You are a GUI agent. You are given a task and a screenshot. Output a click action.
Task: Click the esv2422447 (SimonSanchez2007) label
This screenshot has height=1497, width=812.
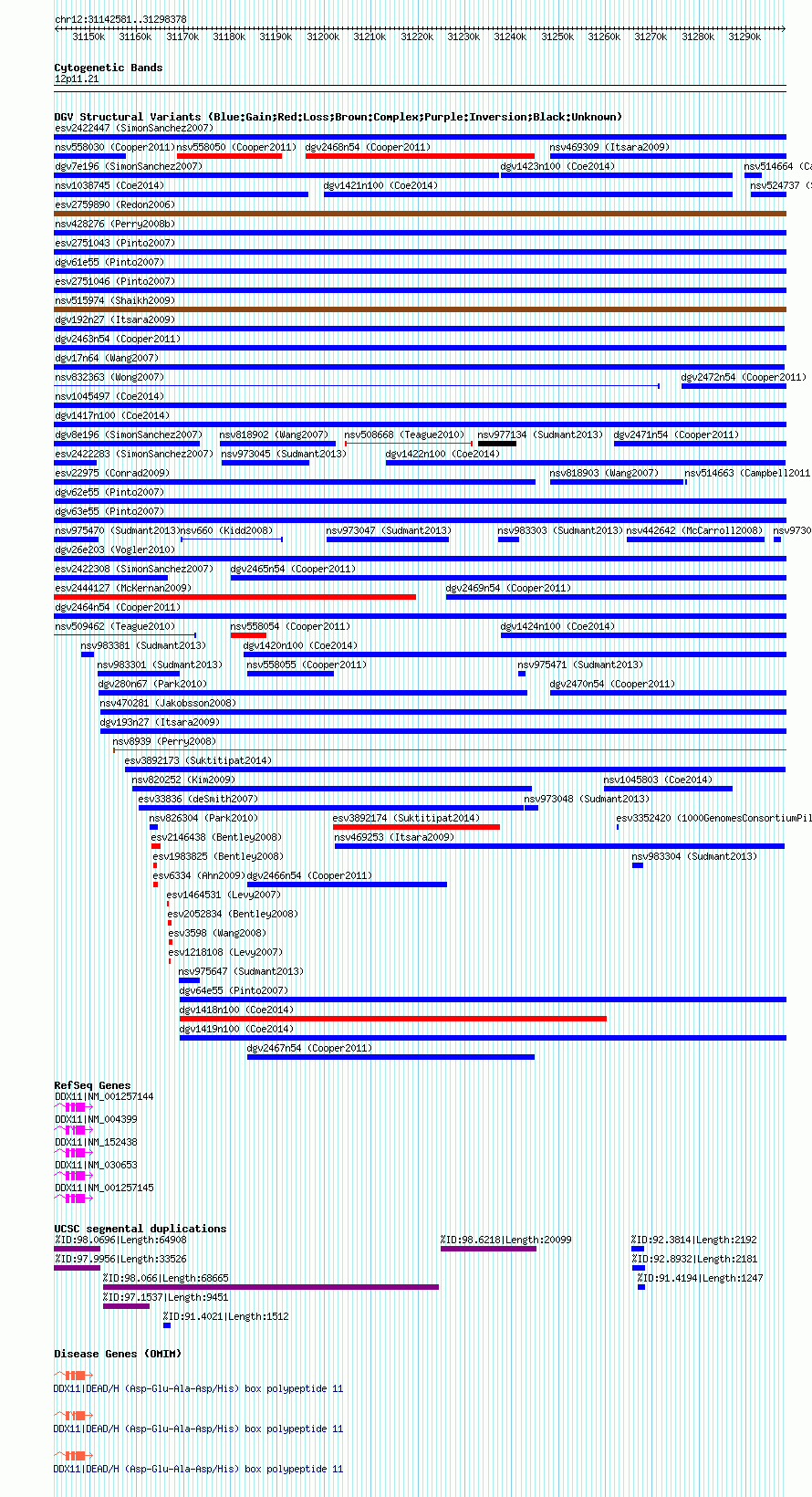[x=134, y=128]
